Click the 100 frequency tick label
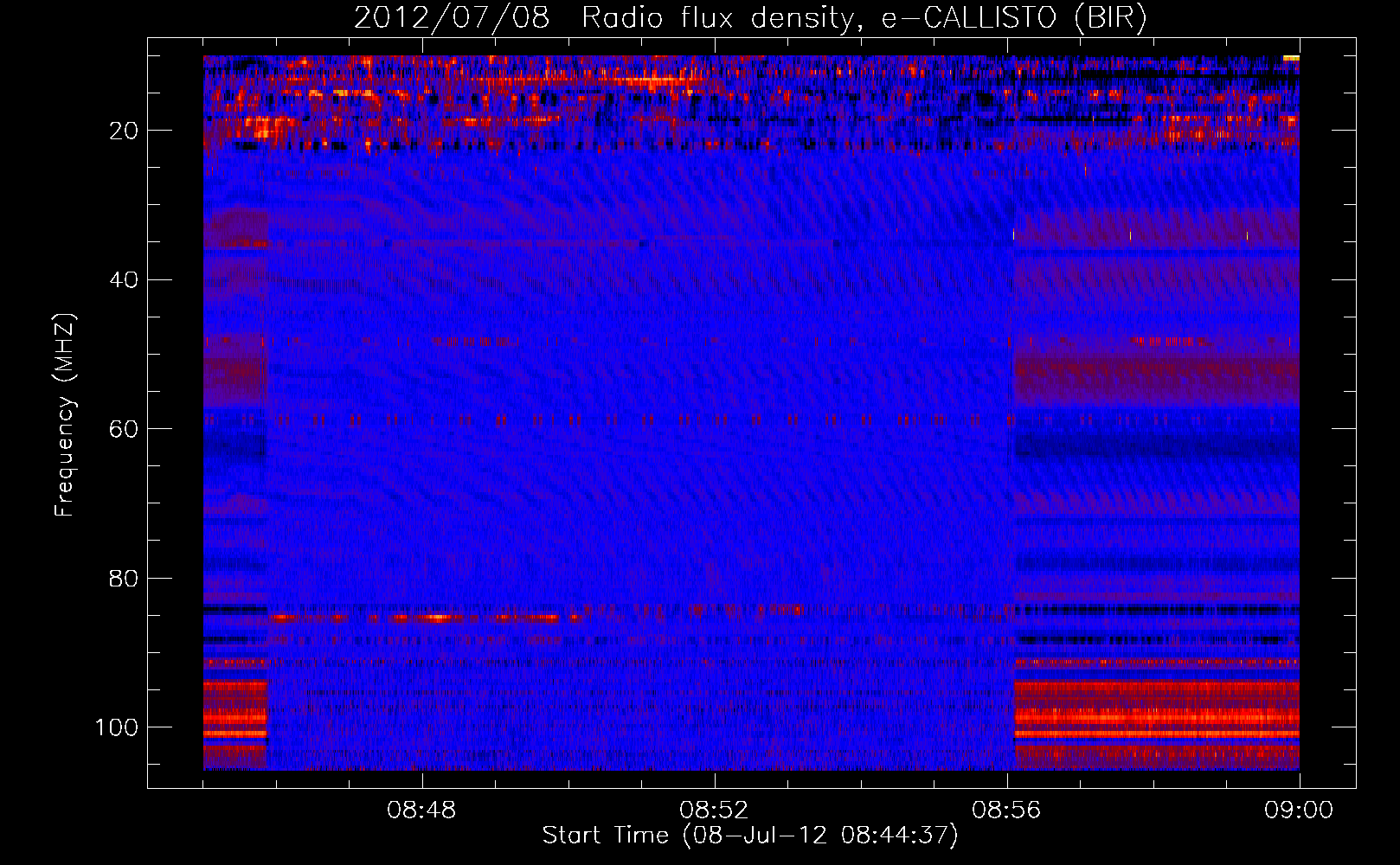 [x=117, y=727]
